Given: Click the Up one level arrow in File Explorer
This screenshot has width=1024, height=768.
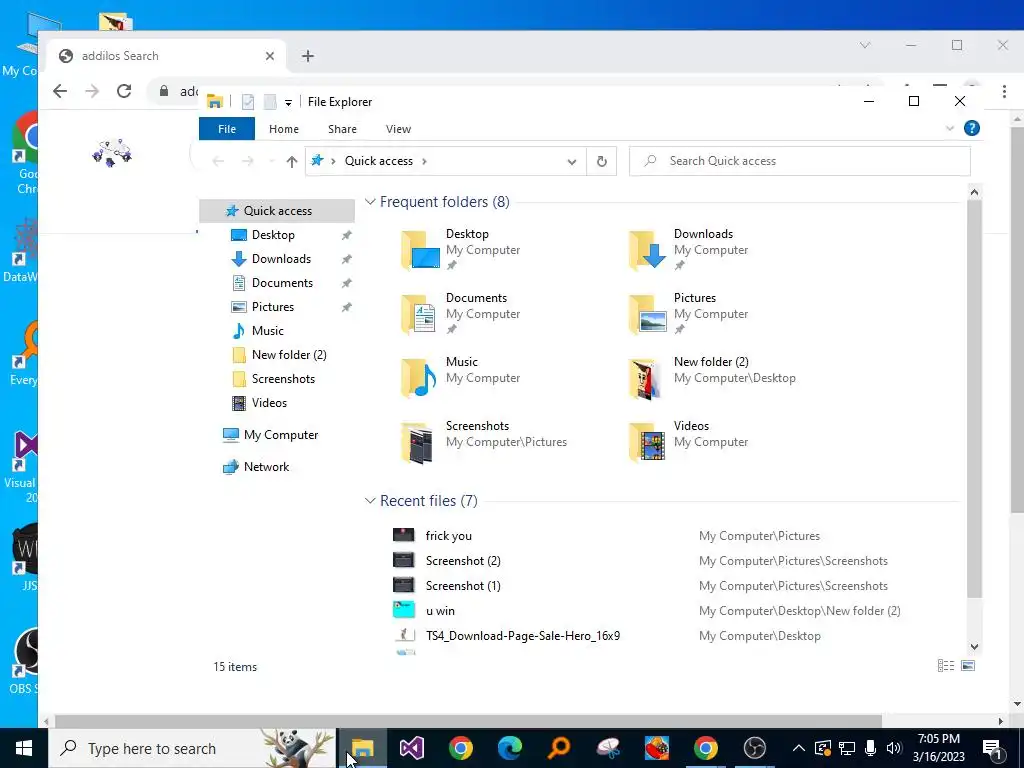Looking at the screenshot, I should pos(291,161).
